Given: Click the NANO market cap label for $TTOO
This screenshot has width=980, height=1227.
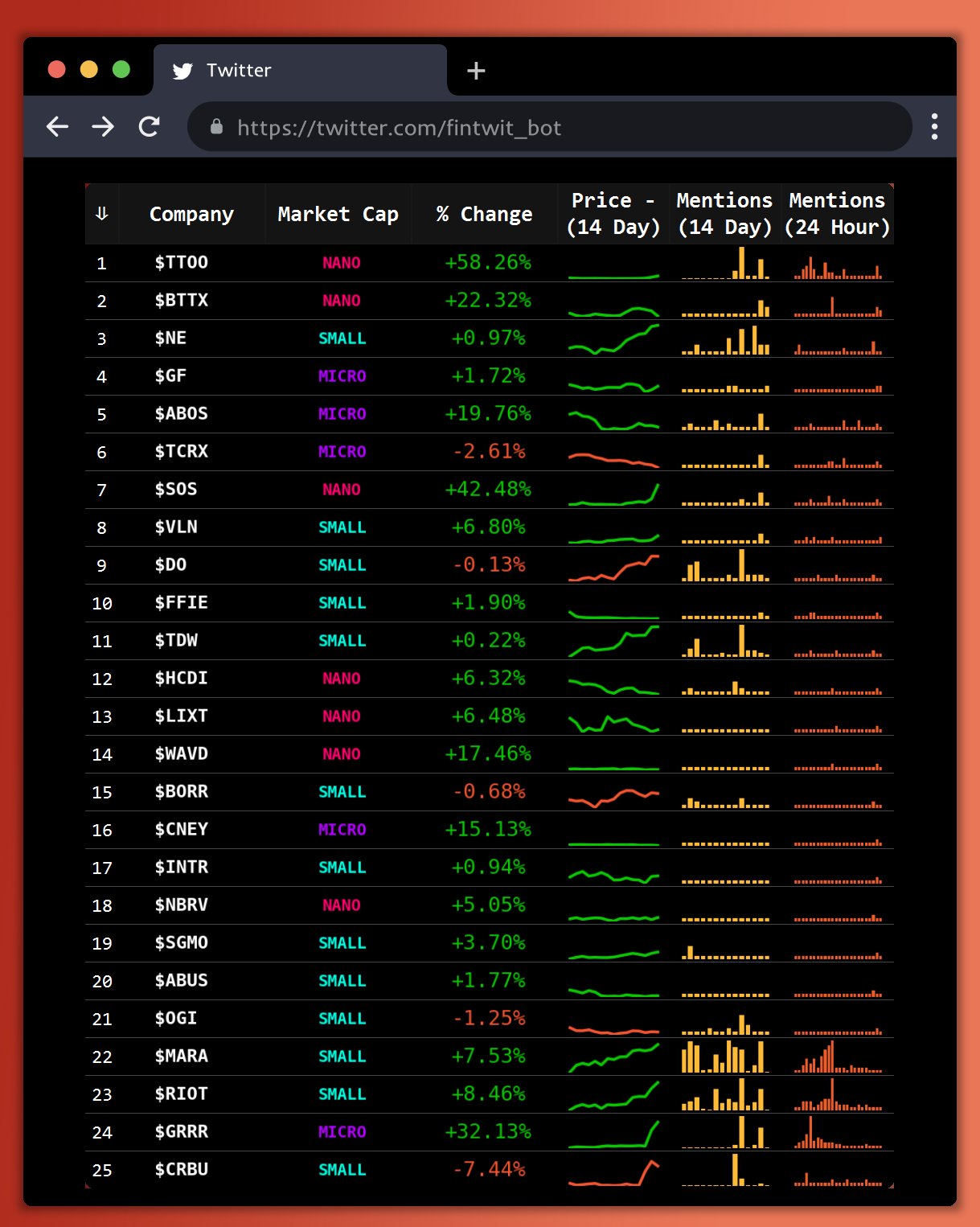Looking at the screenshot, I should click(x=341, y=262).
